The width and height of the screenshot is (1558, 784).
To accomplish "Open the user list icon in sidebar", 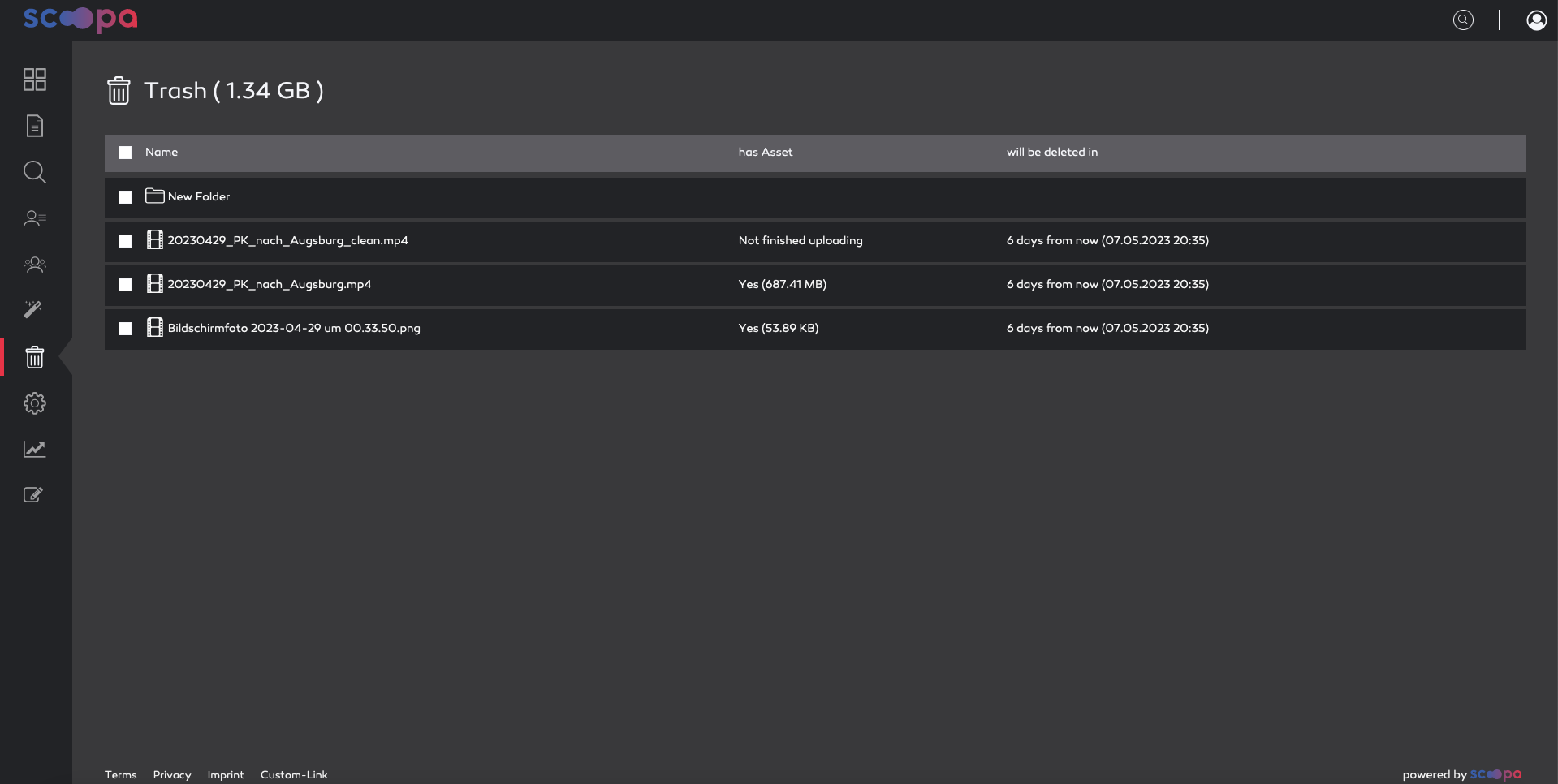I will click(x=35, y=218).
